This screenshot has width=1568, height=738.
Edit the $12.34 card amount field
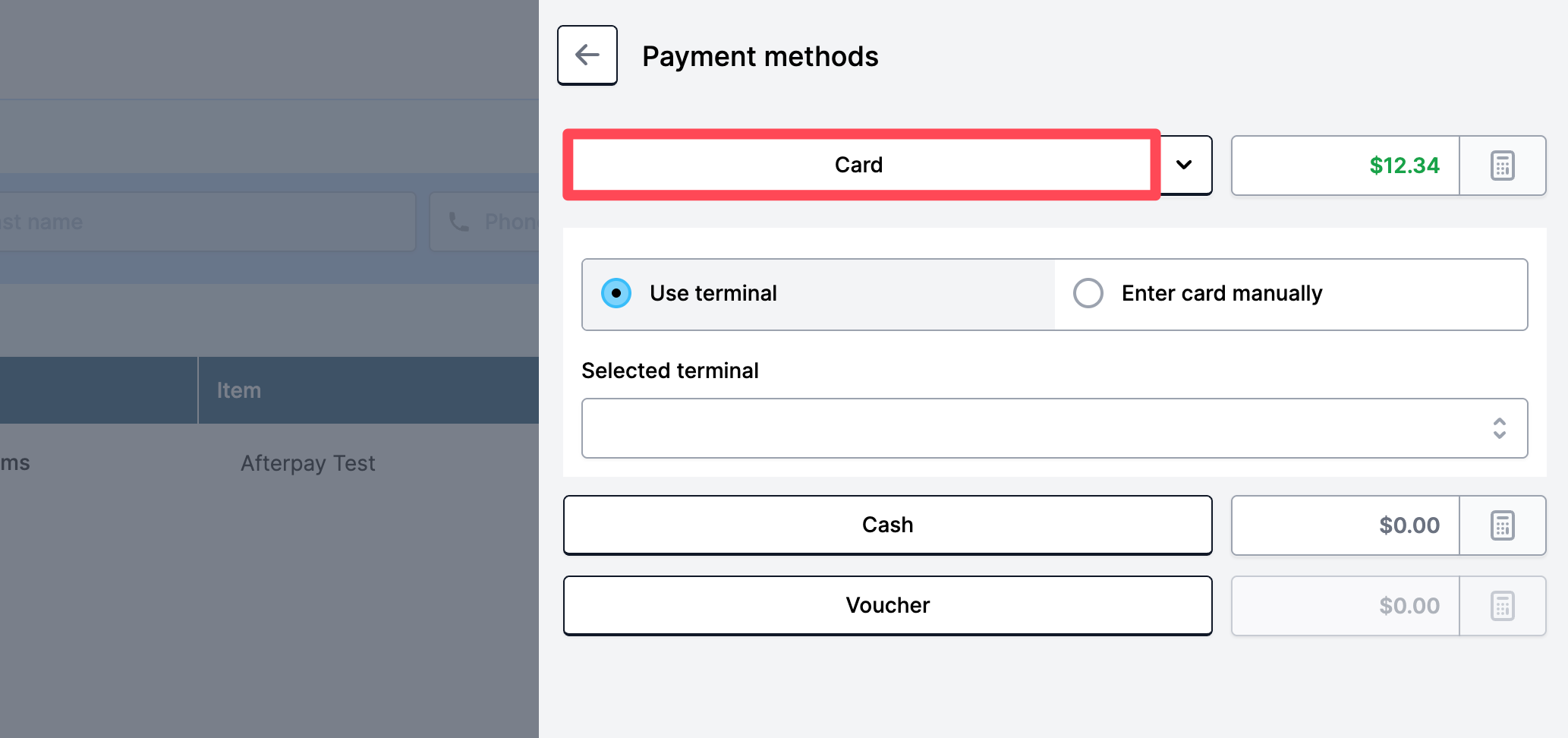coord(1345,166)
